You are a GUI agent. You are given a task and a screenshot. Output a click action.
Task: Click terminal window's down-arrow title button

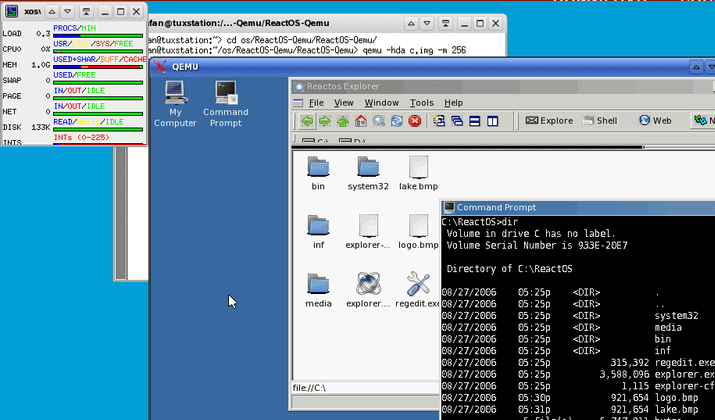coord(427,23)
